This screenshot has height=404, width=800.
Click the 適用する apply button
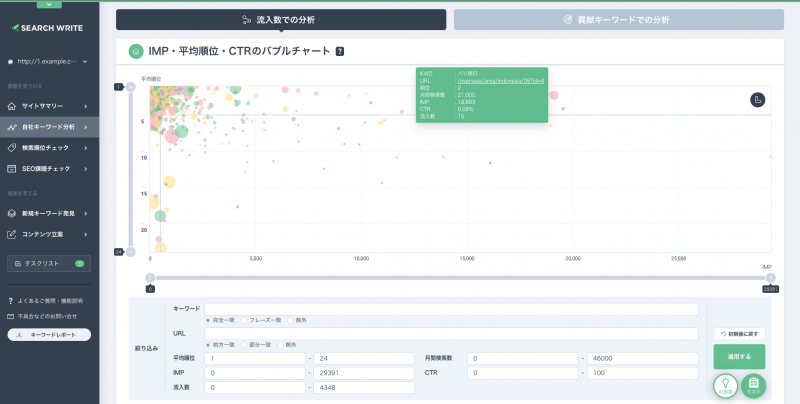click(x=739, y=357)
